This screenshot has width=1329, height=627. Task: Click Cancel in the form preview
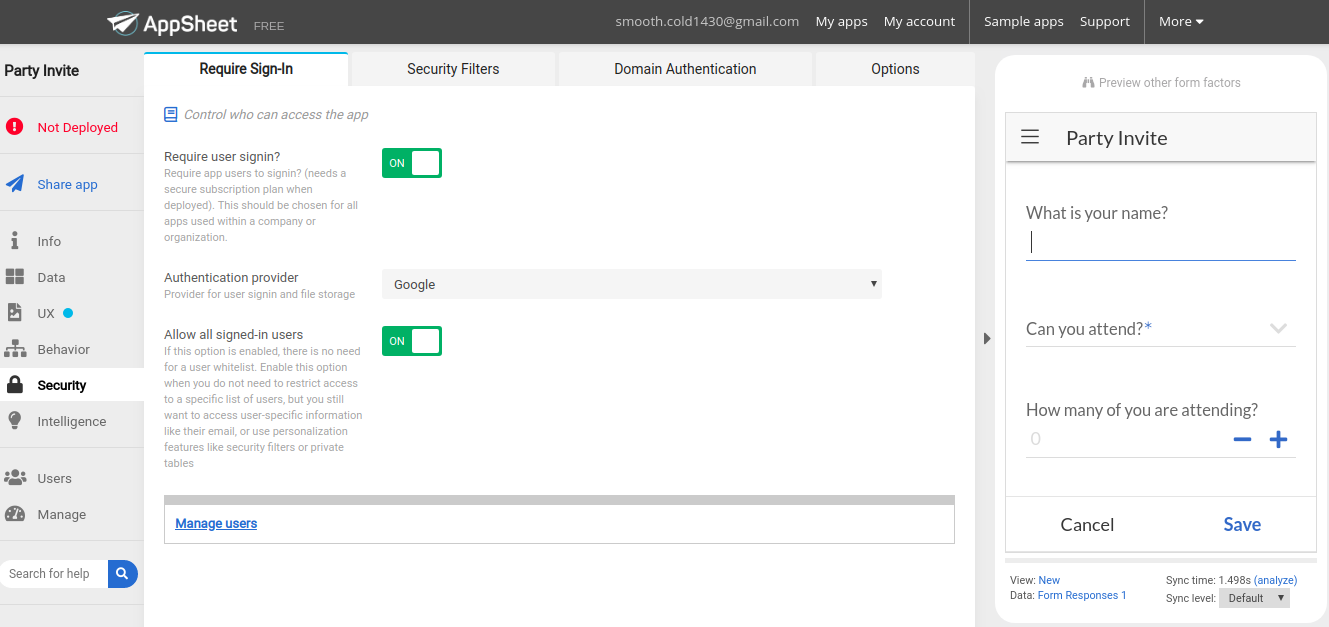[1087, 524]
